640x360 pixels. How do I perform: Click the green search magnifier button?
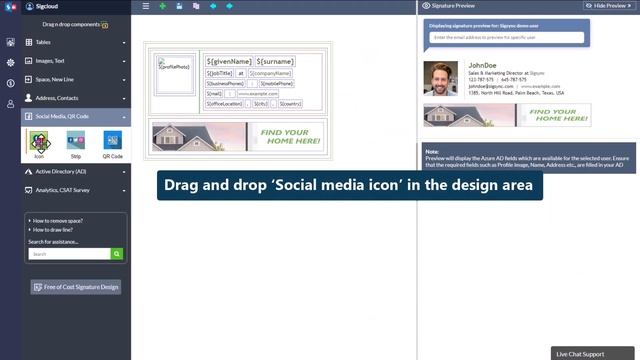coord(117,254)
